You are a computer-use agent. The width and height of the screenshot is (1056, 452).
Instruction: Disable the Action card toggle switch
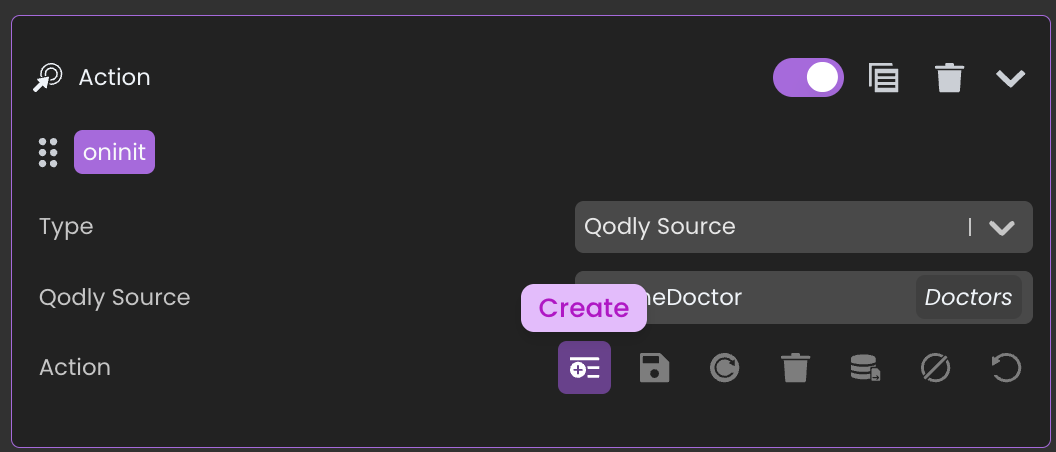[x=808, y=77]
